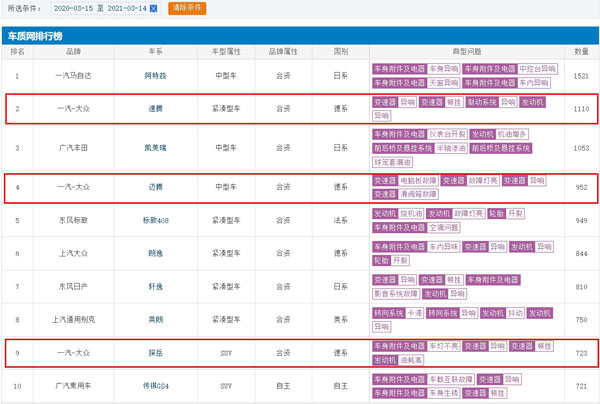Select the 发动机 抖动 issue tag
The width and height of the screenshot is (600, 404).
tap(502, 313)
